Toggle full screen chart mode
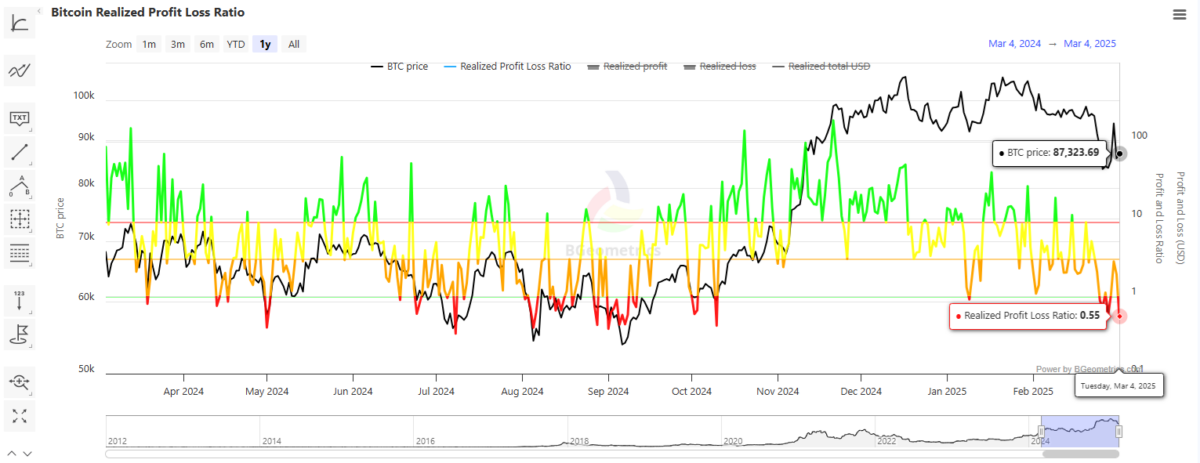This screenshot has width=1200, height=463. [x=20, y=414]
